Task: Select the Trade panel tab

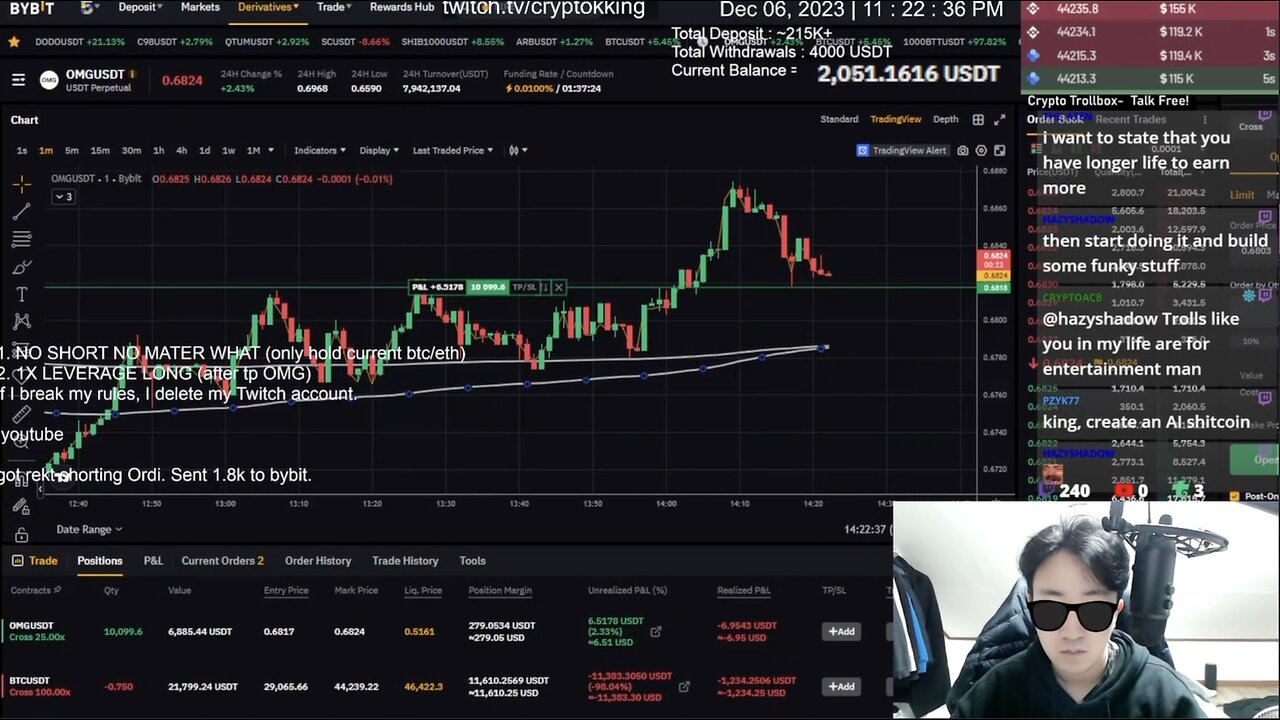Action: click(34, 561)
